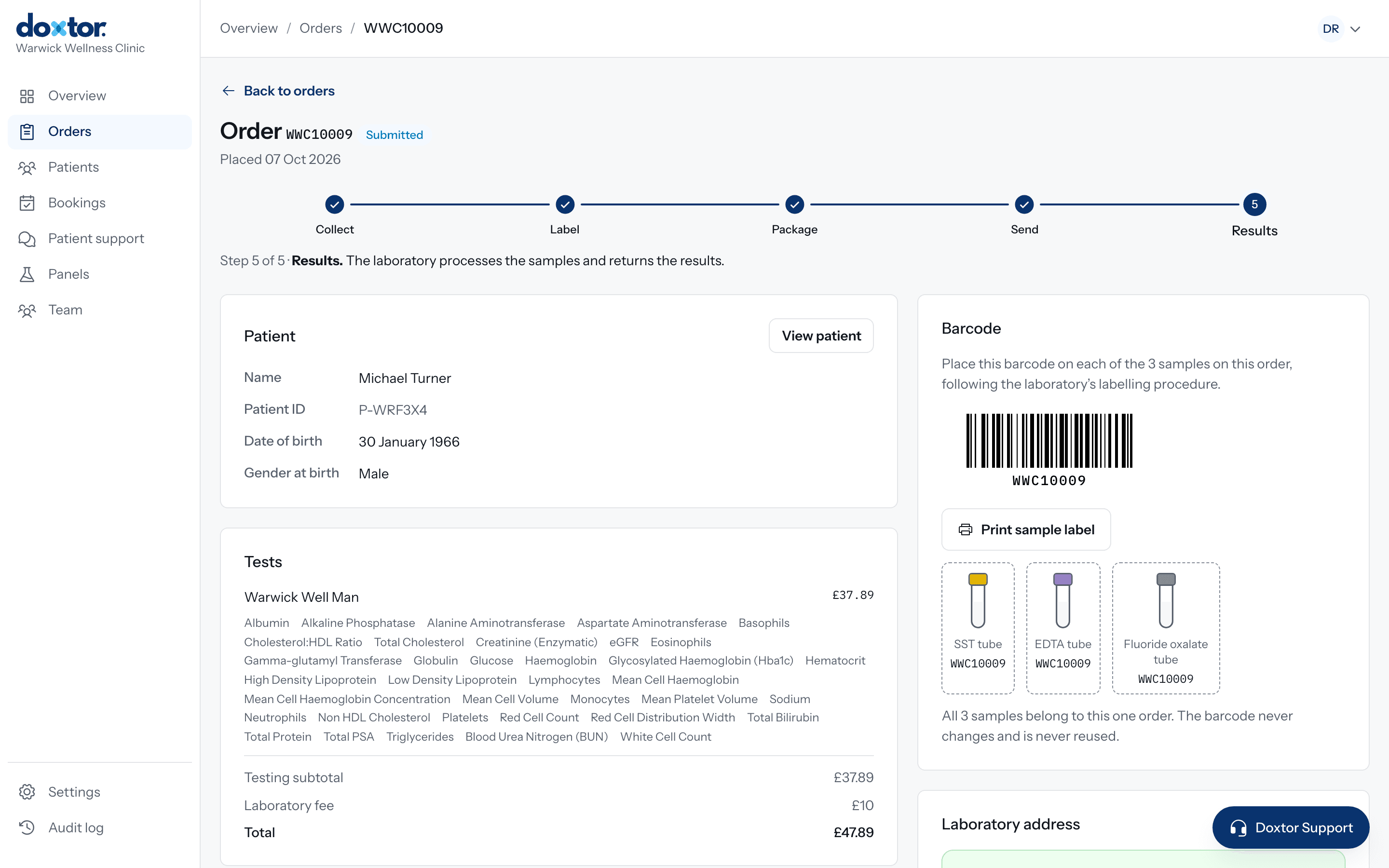Open Overview in the sidebar
Image resolution: width=1389 pixels, height=868 pixels.
click(100, 96)
